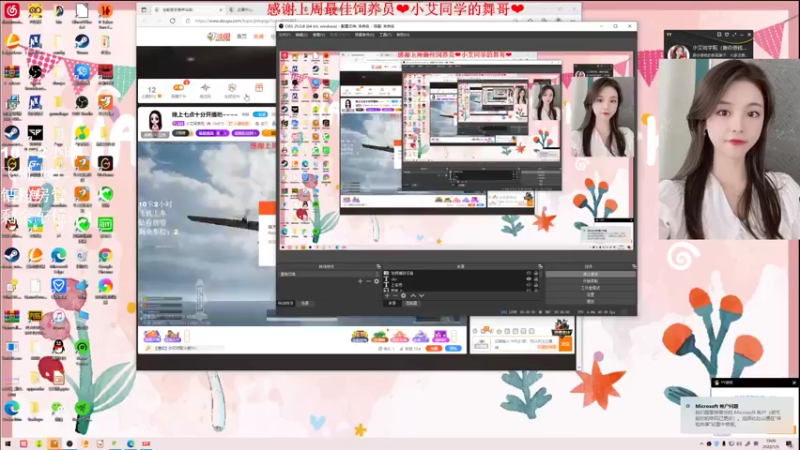Click the orange send button in Douyu chat

[x=564, y=343]
